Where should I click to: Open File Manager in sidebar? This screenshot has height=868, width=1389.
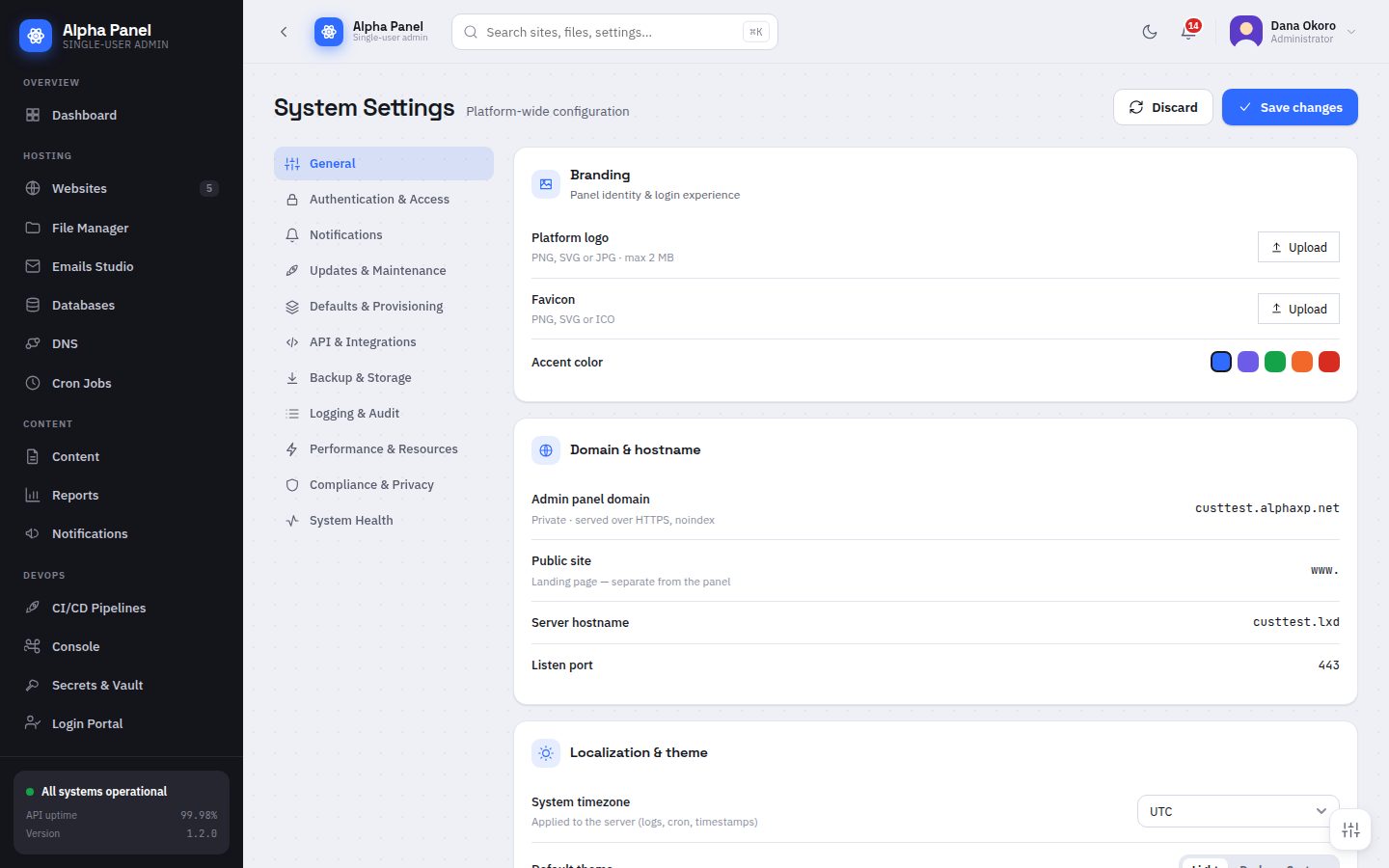tap(122, 228)
